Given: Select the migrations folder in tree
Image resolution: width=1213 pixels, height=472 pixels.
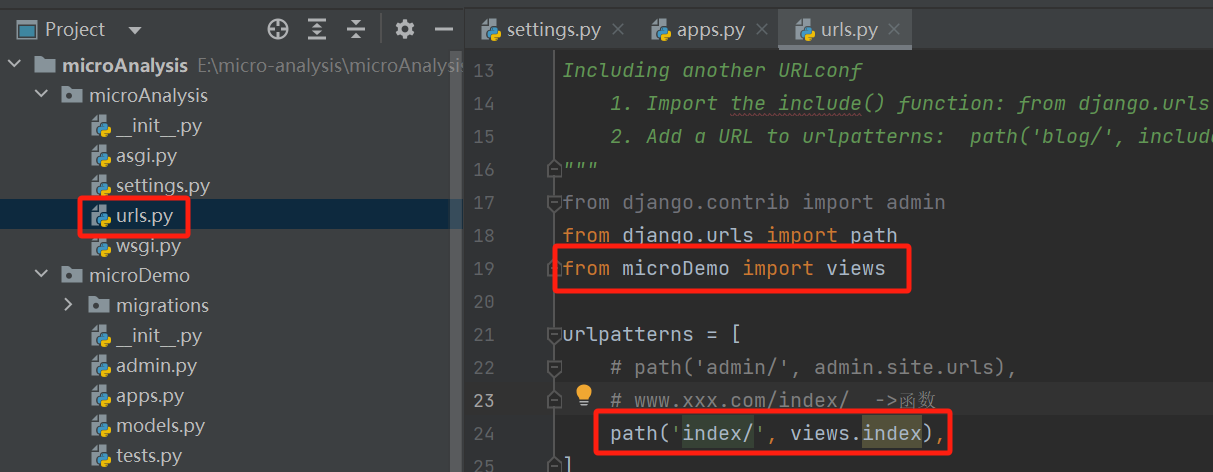Looking at the screenshot, I should click(x=162, y=305).
